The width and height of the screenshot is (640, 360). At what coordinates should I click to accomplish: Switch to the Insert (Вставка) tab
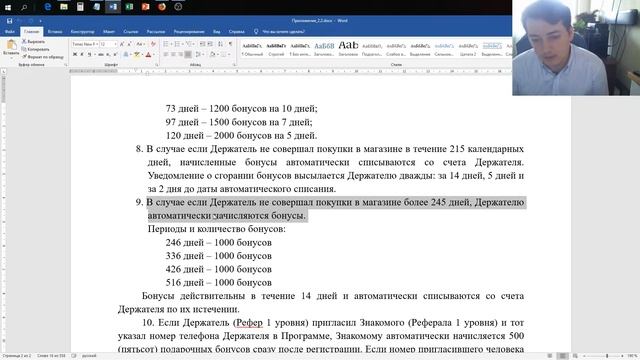click(55, 31)
